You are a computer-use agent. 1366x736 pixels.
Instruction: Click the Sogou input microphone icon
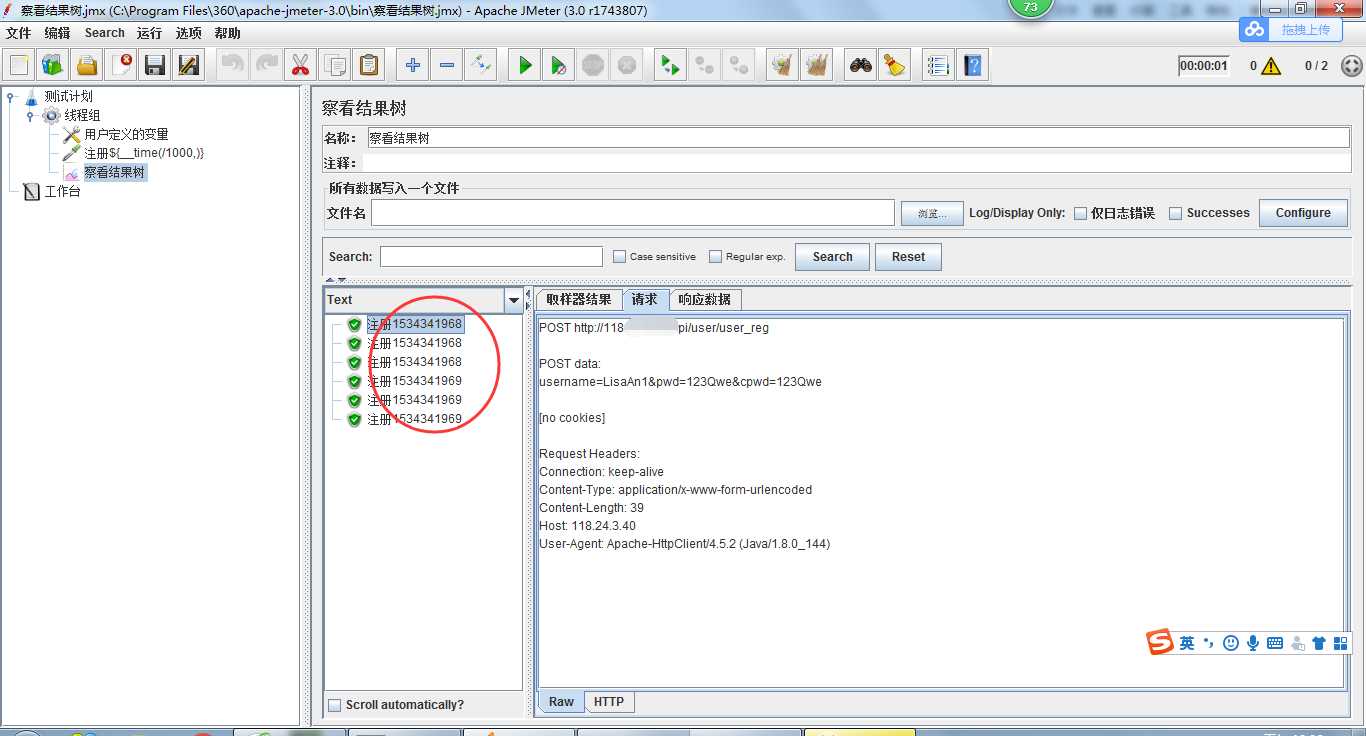(1253, 643)
